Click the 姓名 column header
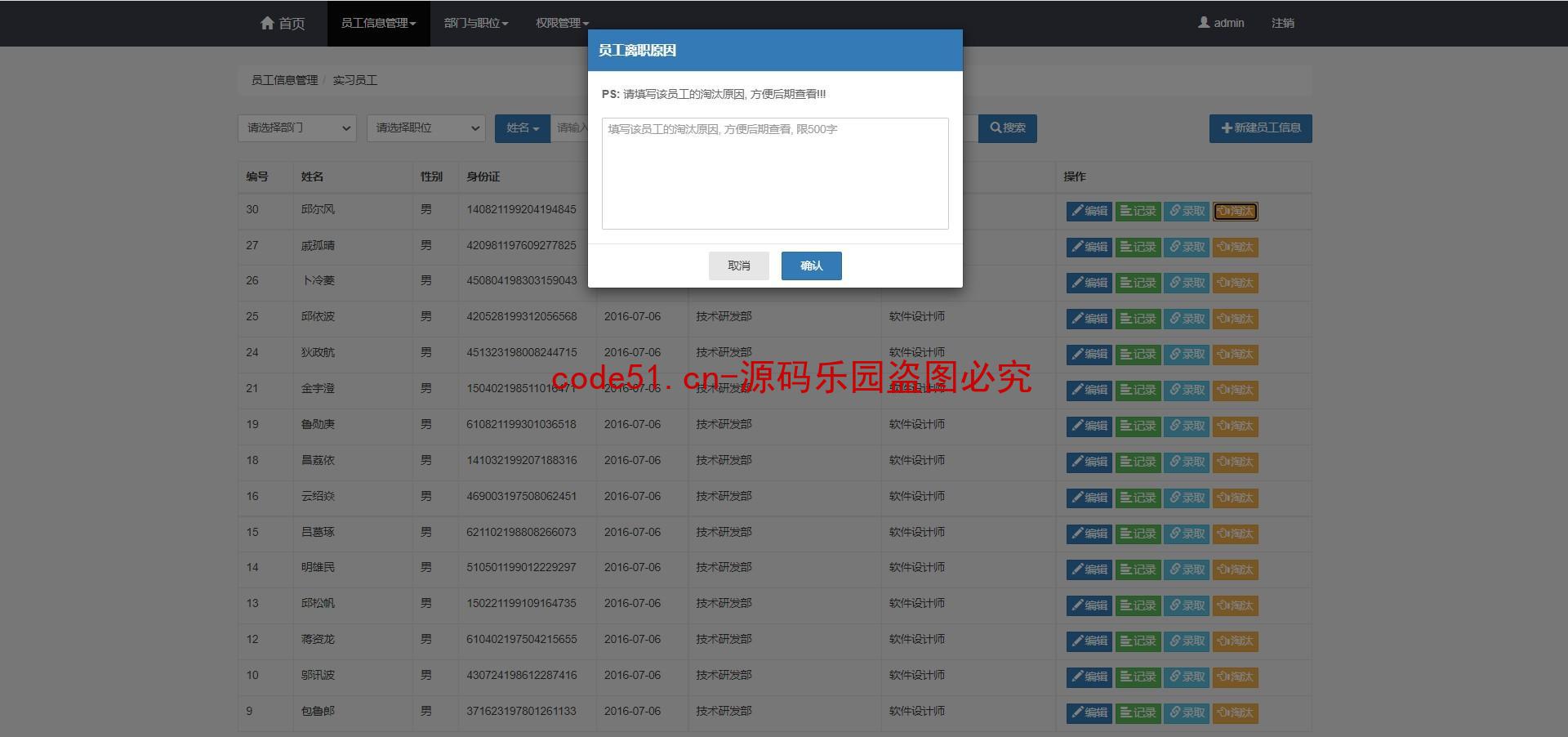This screenshot has width=1568, height=737. 312,176
